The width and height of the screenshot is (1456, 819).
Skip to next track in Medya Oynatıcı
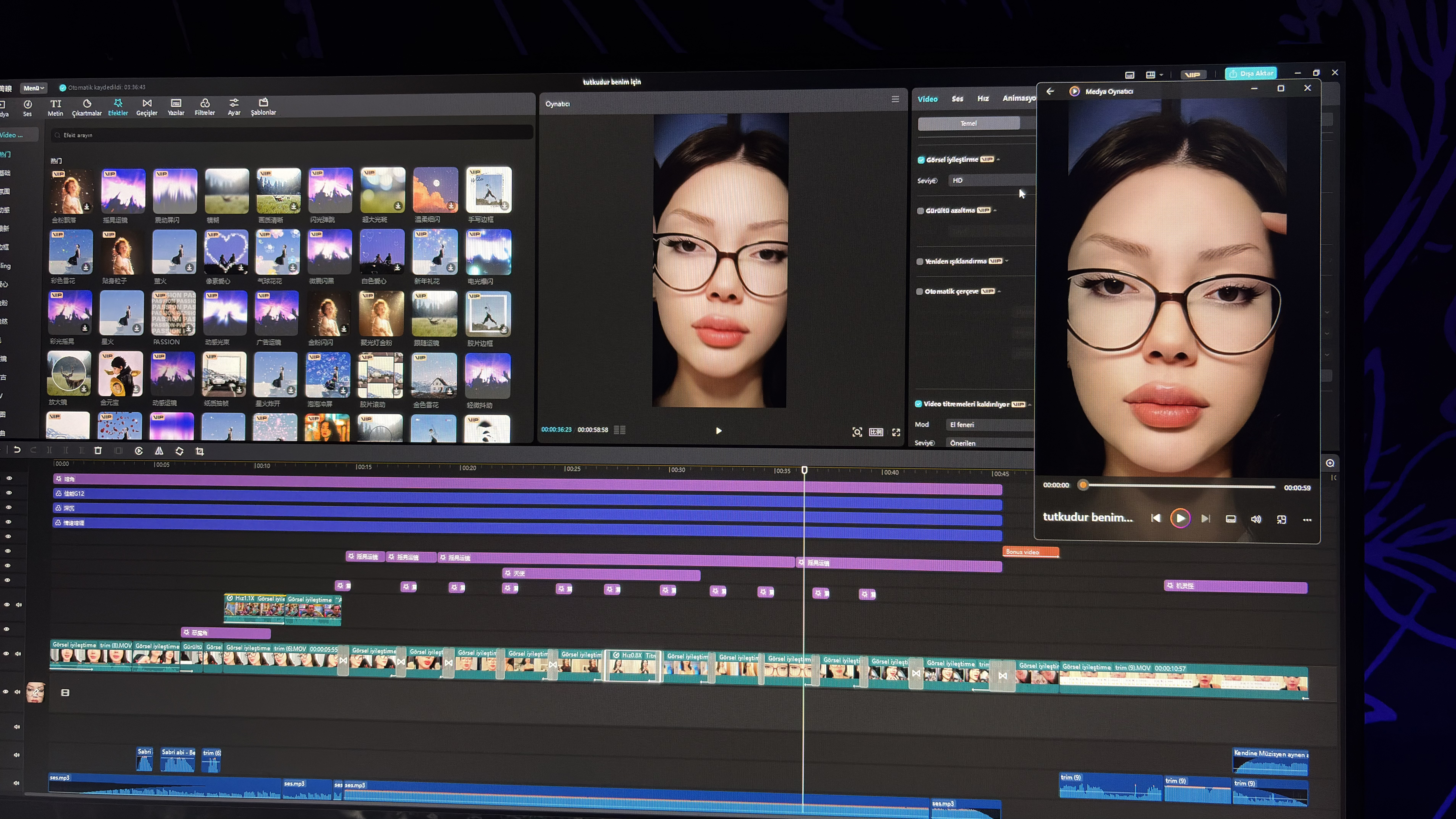1206,519
